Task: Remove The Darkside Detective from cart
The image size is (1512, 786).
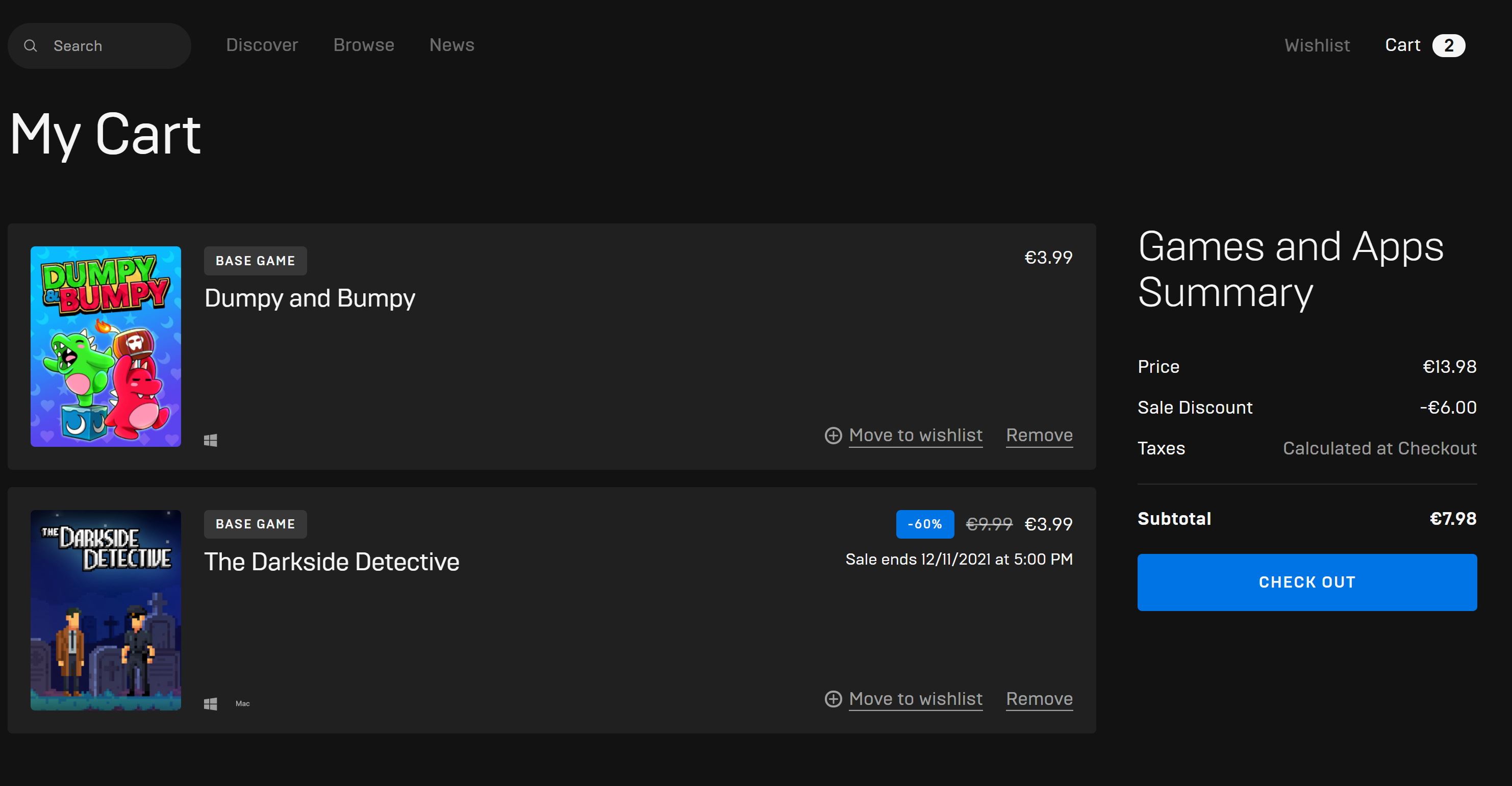Action: click(1039, 699)
